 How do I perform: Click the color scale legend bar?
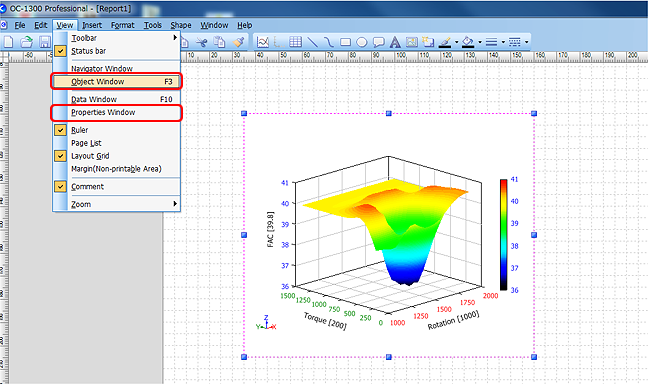tap(503, 235)
